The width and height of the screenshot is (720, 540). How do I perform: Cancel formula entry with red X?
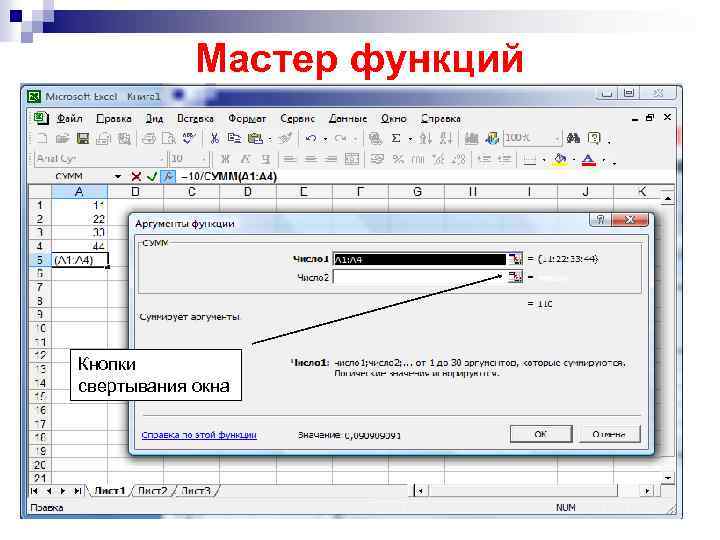[x=136, y=176]
